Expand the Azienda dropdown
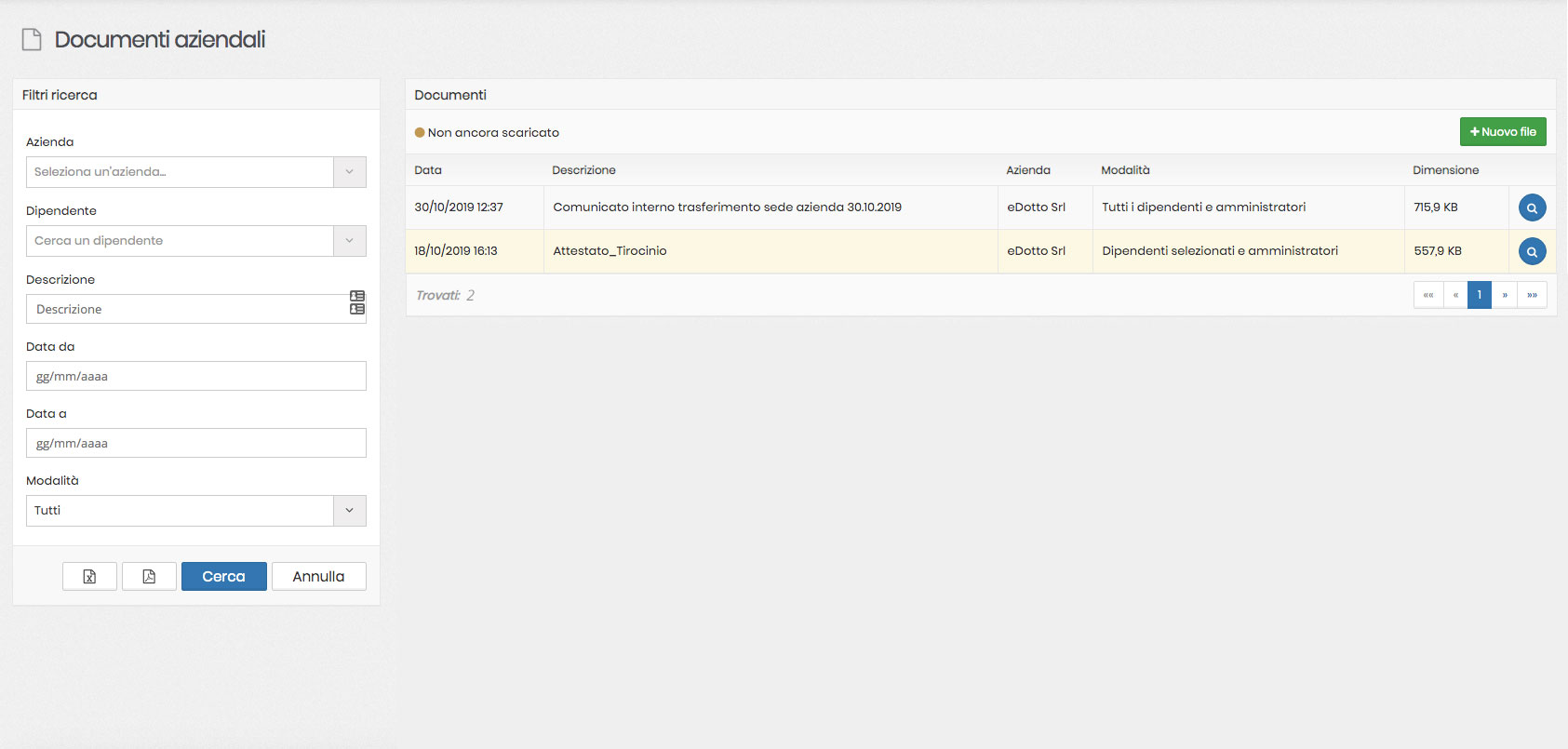This screenshot has height=749, width=1568. [349, 172]
